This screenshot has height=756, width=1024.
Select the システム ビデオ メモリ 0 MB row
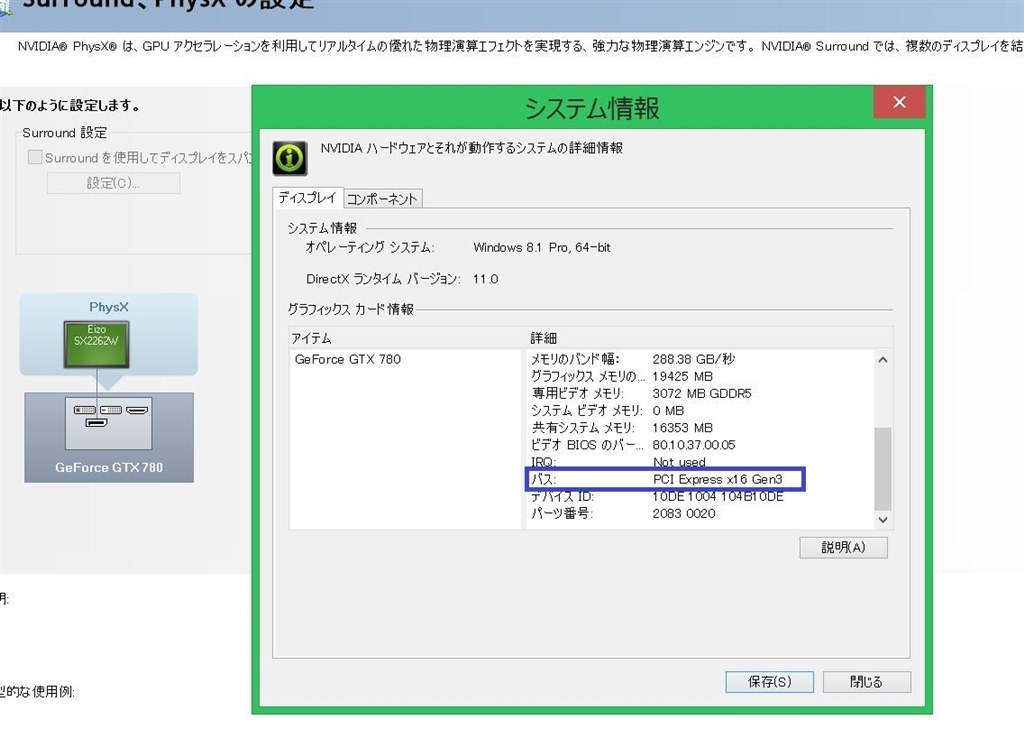(699, 411)
